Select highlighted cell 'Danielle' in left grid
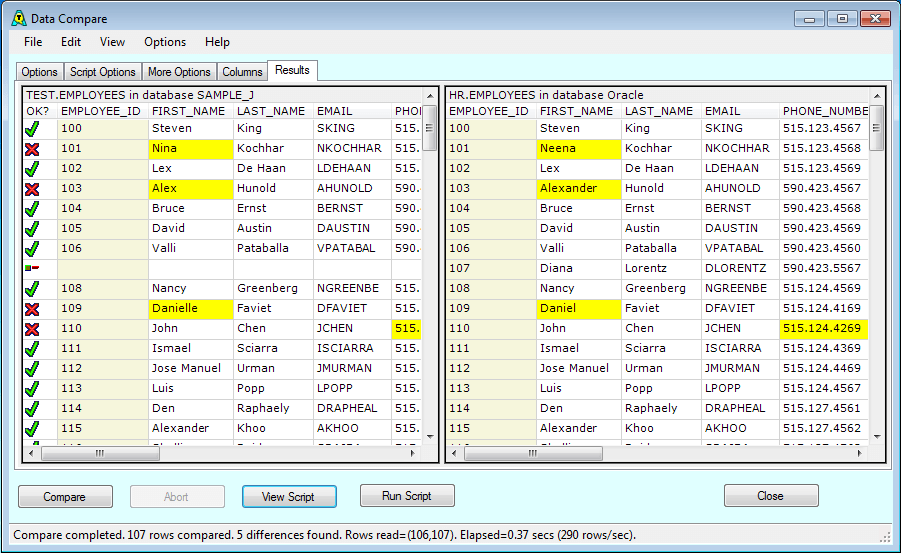 click(x=191, y=309)
